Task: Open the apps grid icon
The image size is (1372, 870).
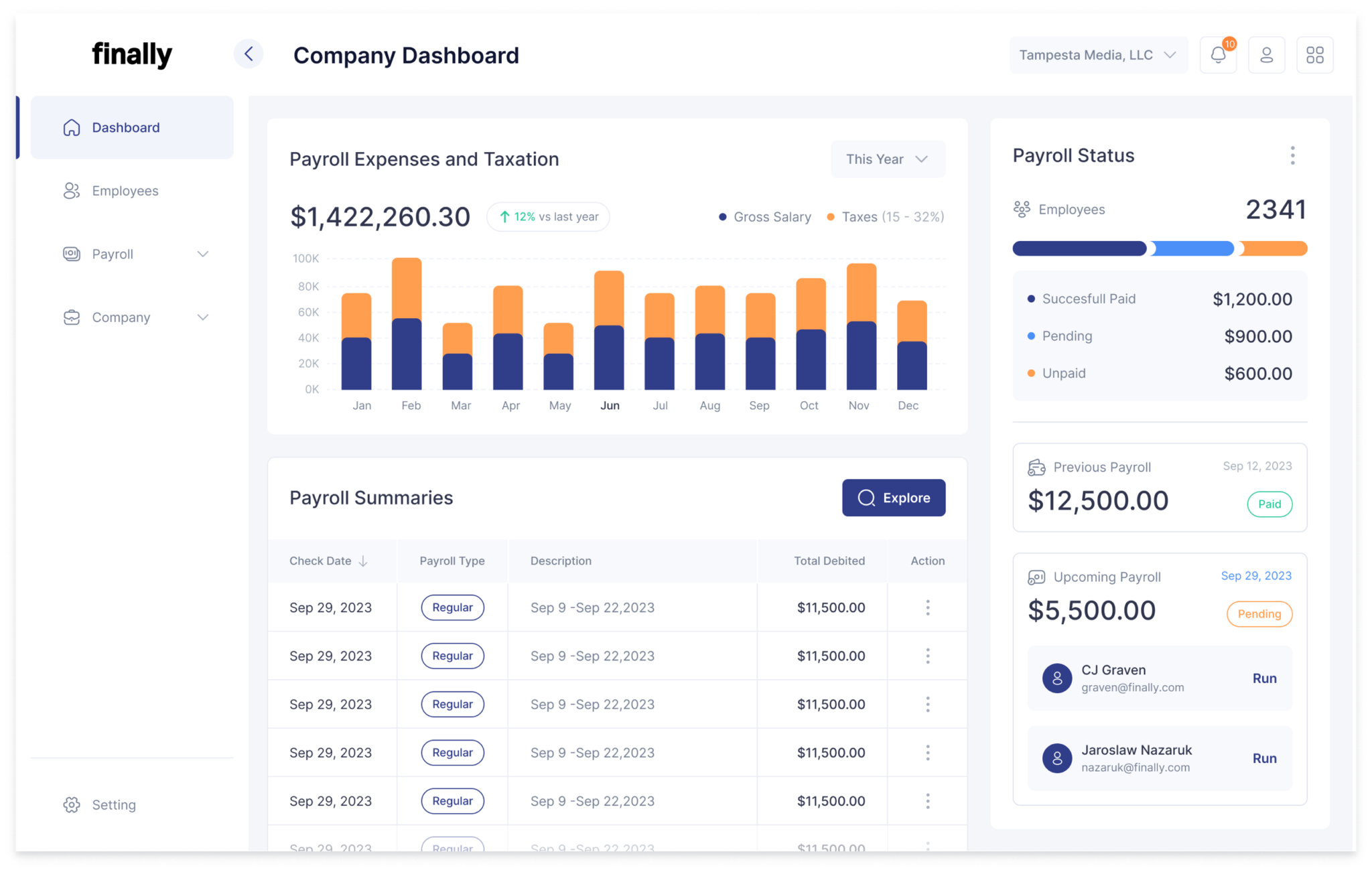Action: [1314, 55]
